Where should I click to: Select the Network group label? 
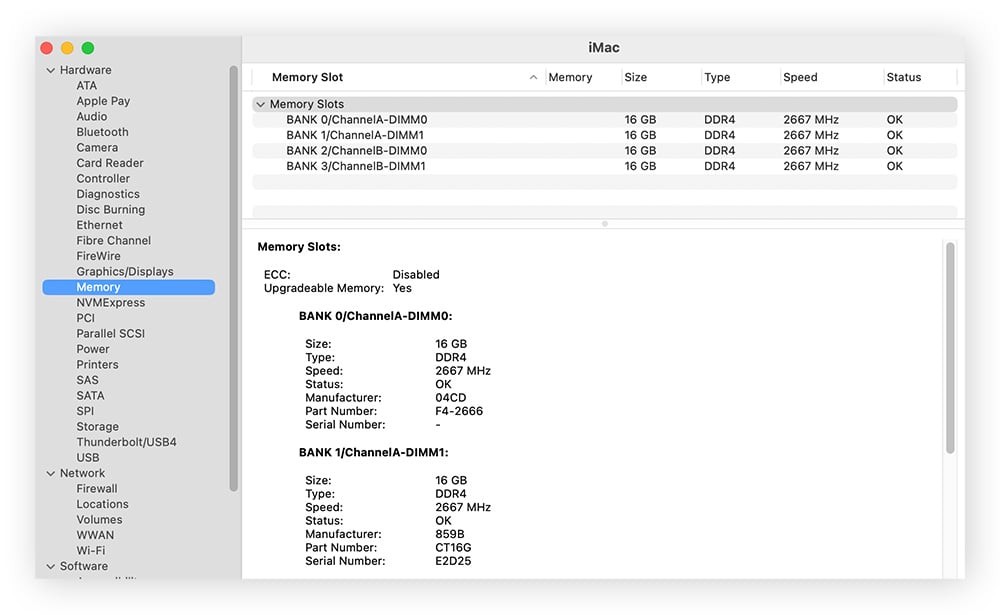pos(82,473)
